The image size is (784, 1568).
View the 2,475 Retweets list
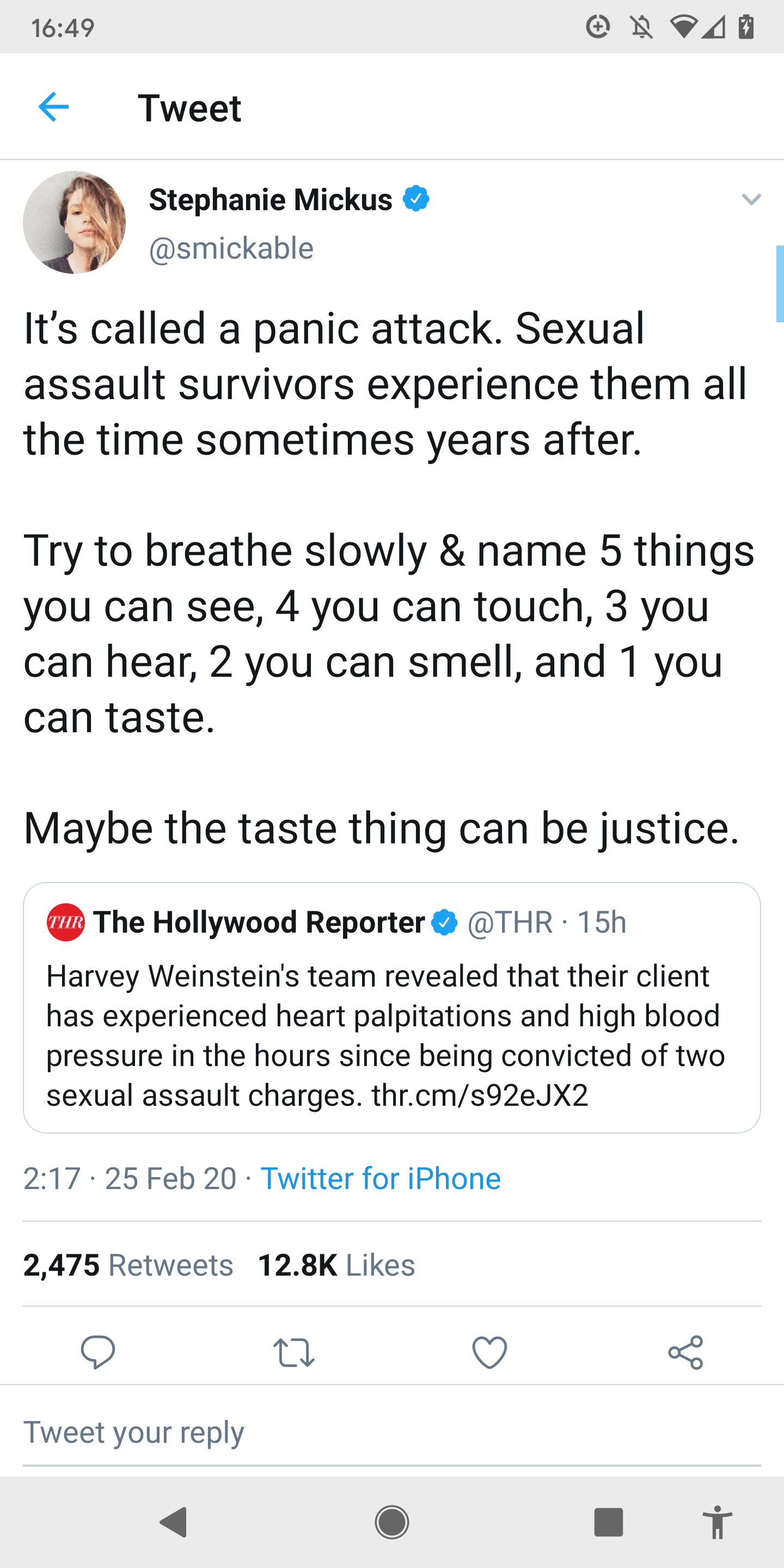pos(128,1264)
